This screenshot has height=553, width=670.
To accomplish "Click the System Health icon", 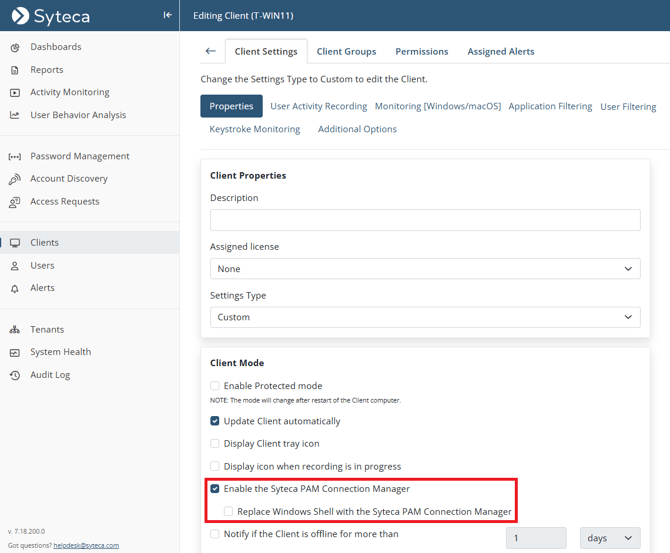I will (15, 352).
